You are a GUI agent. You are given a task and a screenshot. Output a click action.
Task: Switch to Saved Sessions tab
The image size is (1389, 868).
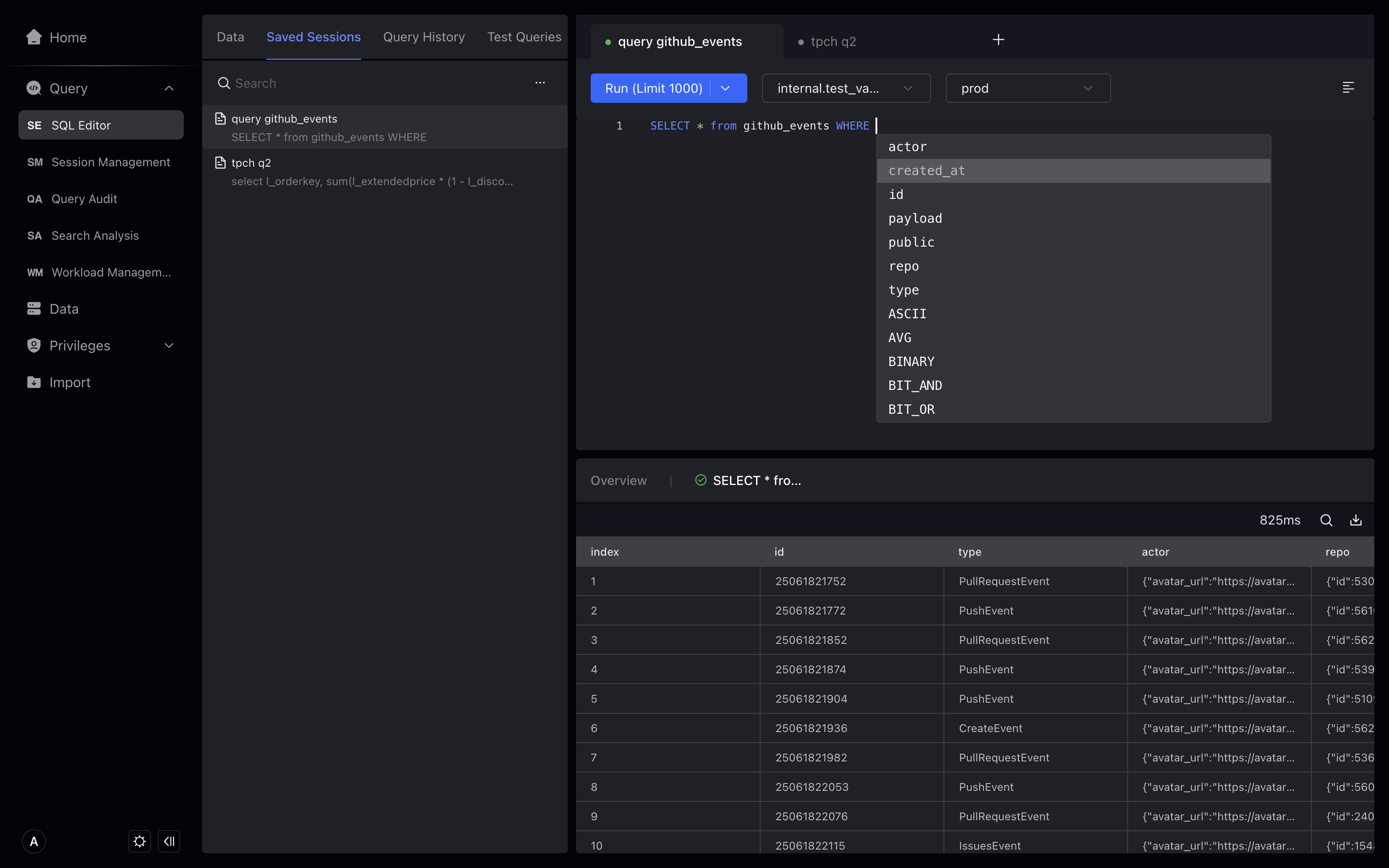pyautogui.click(x=313, y=37)
